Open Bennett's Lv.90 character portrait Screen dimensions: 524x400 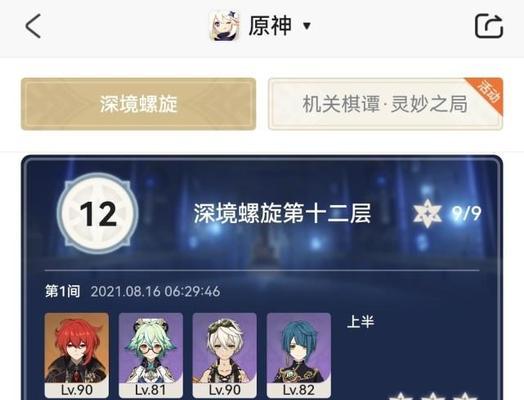(225, 356)
